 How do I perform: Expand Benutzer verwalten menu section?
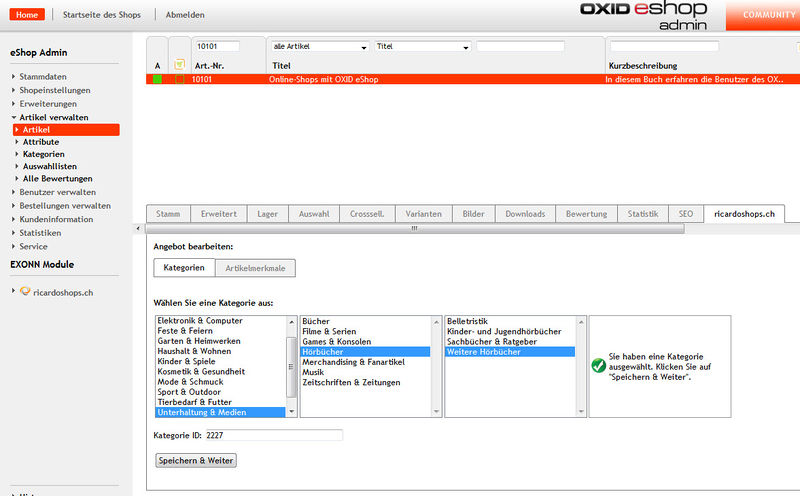[x=57, y=192]
